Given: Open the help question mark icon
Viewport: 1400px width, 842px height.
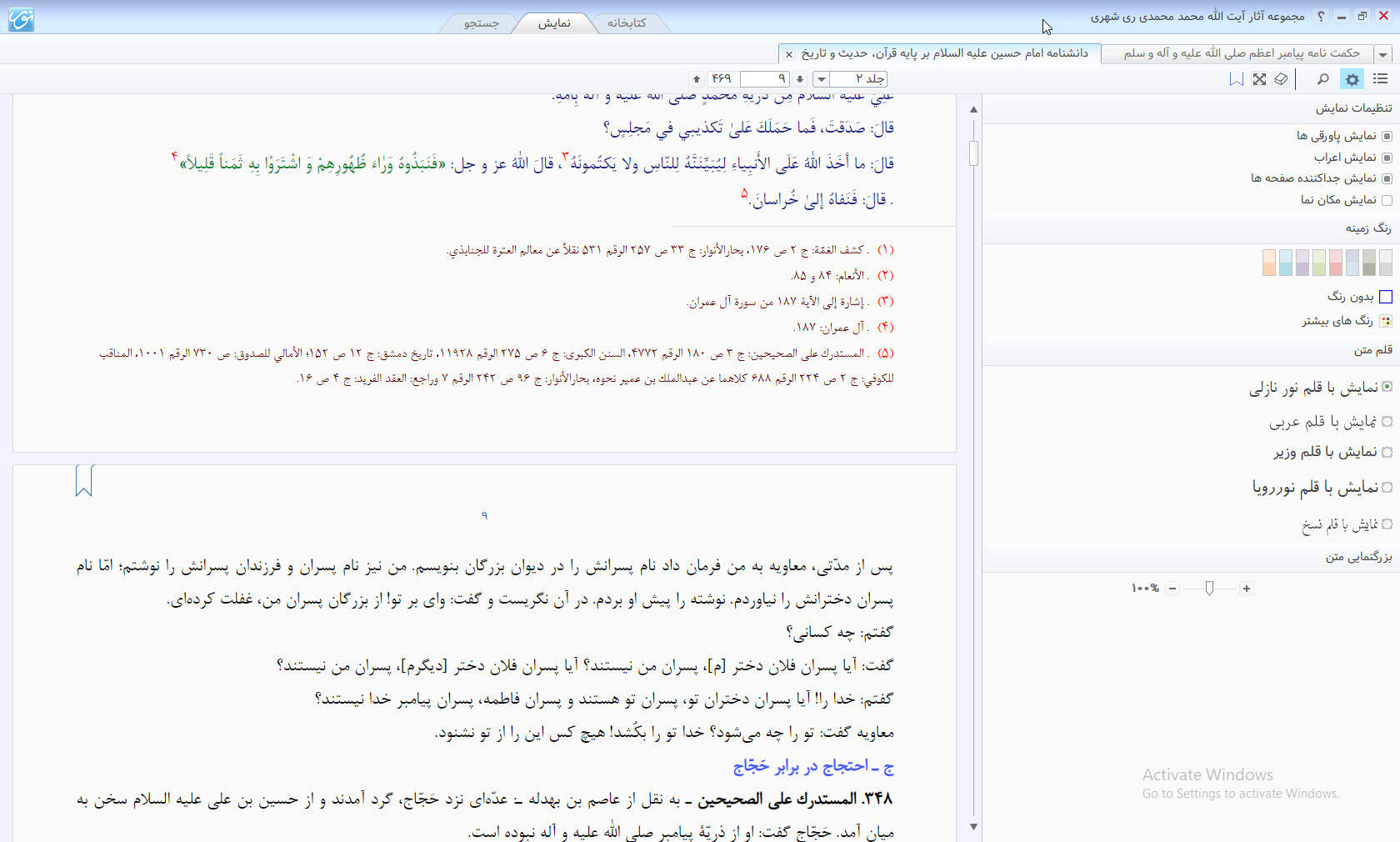Looking at the screenshot, I should (x=1320, y=16).
